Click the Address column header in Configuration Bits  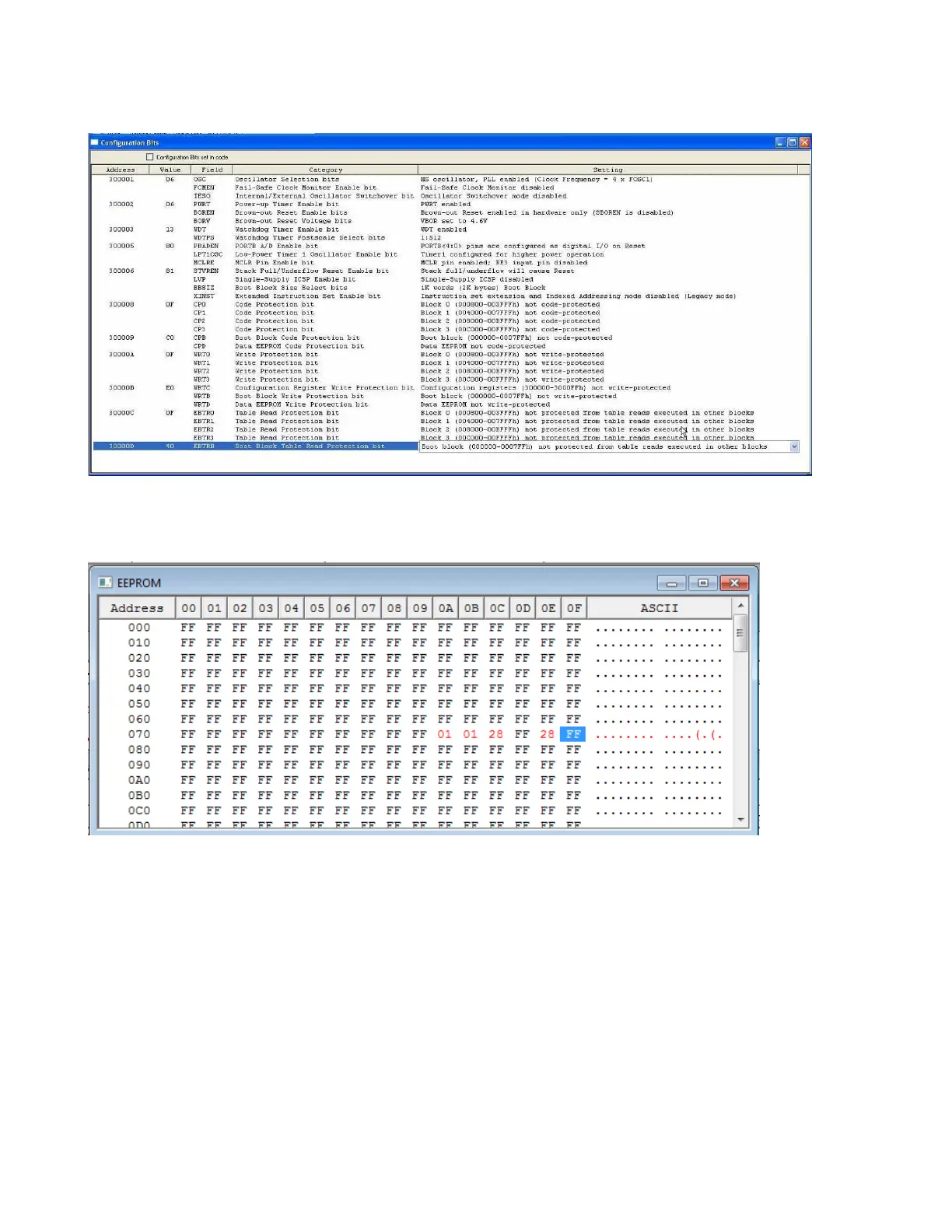121,170
